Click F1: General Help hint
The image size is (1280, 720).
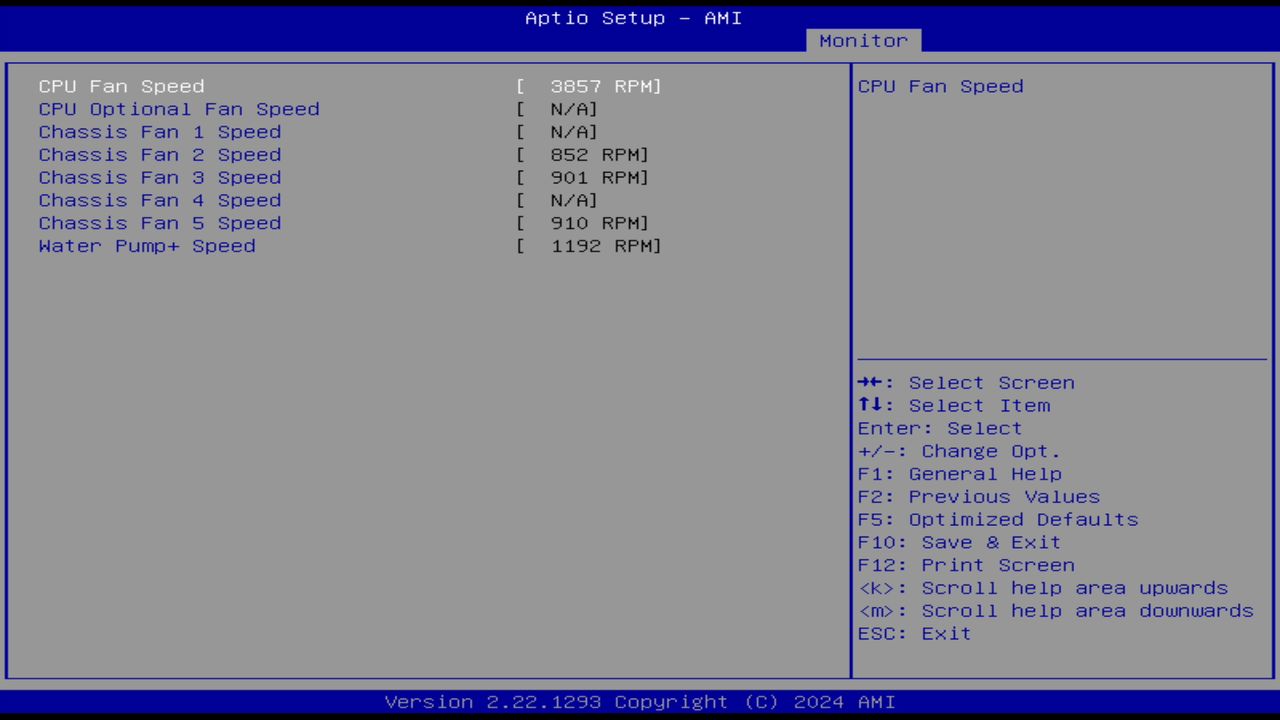(x=960, y=474)
